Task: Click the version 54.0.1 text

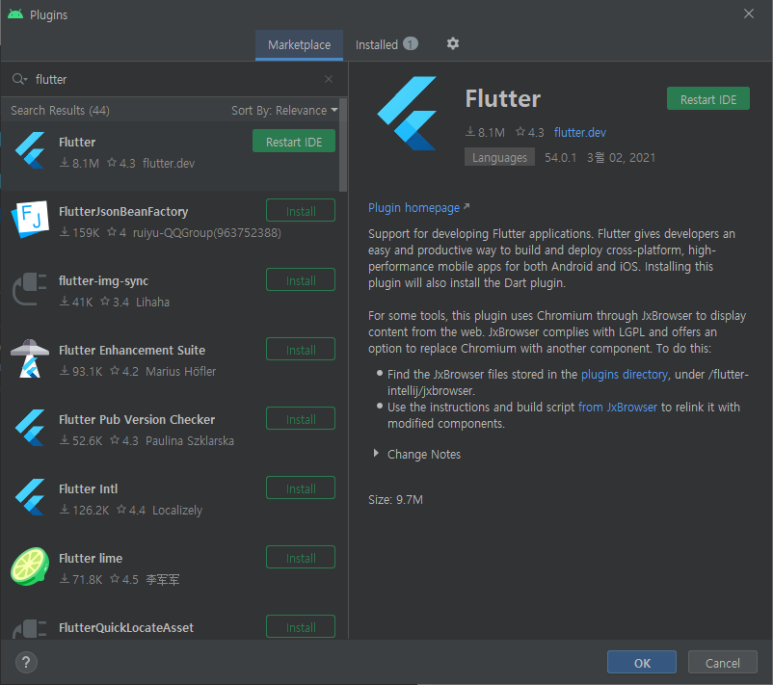Action: coord(560,158)
